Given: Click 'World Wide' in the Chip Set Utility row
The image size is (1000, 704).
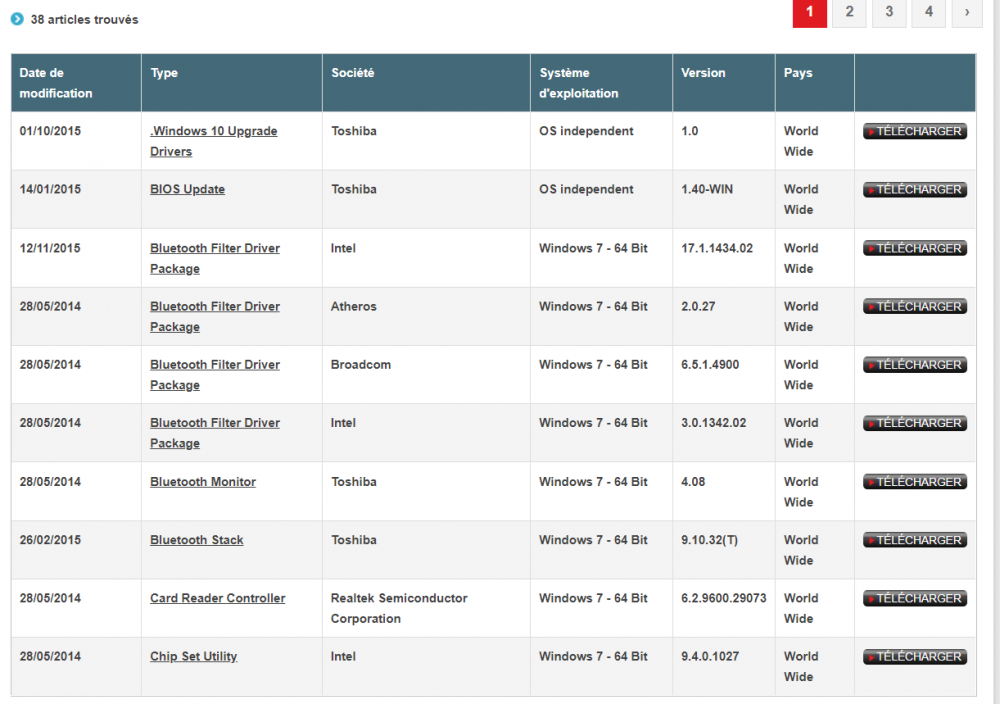Looking at the screenshot, I should tap(800, 666).
